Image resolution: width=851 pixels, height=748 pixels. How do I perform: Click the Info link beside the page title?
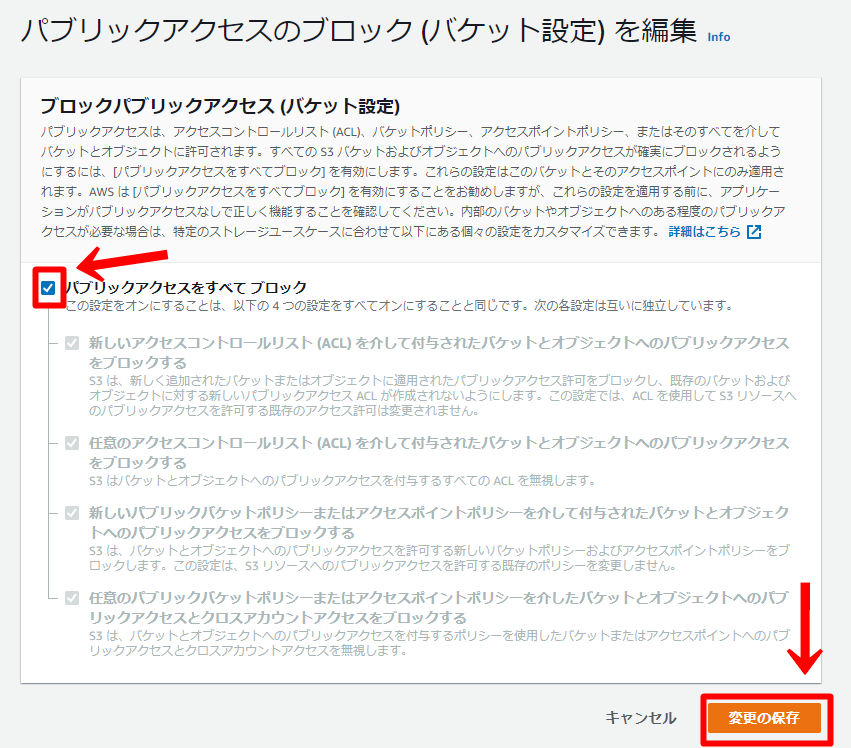pos(721,36)
